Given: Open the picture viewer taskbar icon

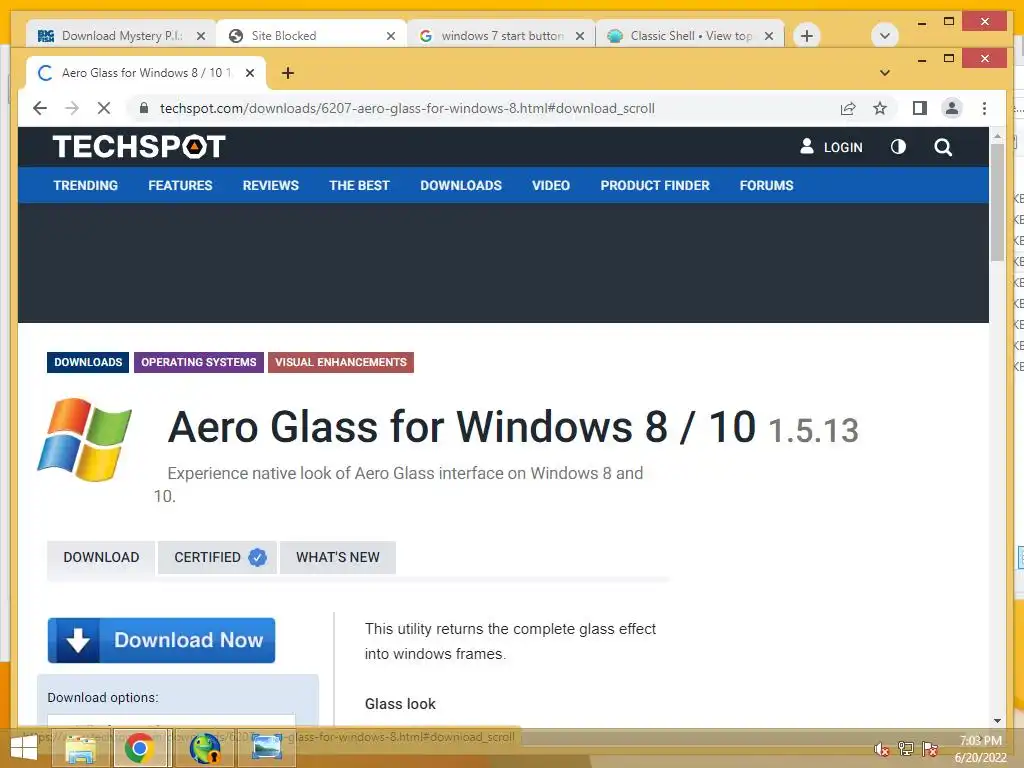Looking at the screenshot, I should click(266, 748).
